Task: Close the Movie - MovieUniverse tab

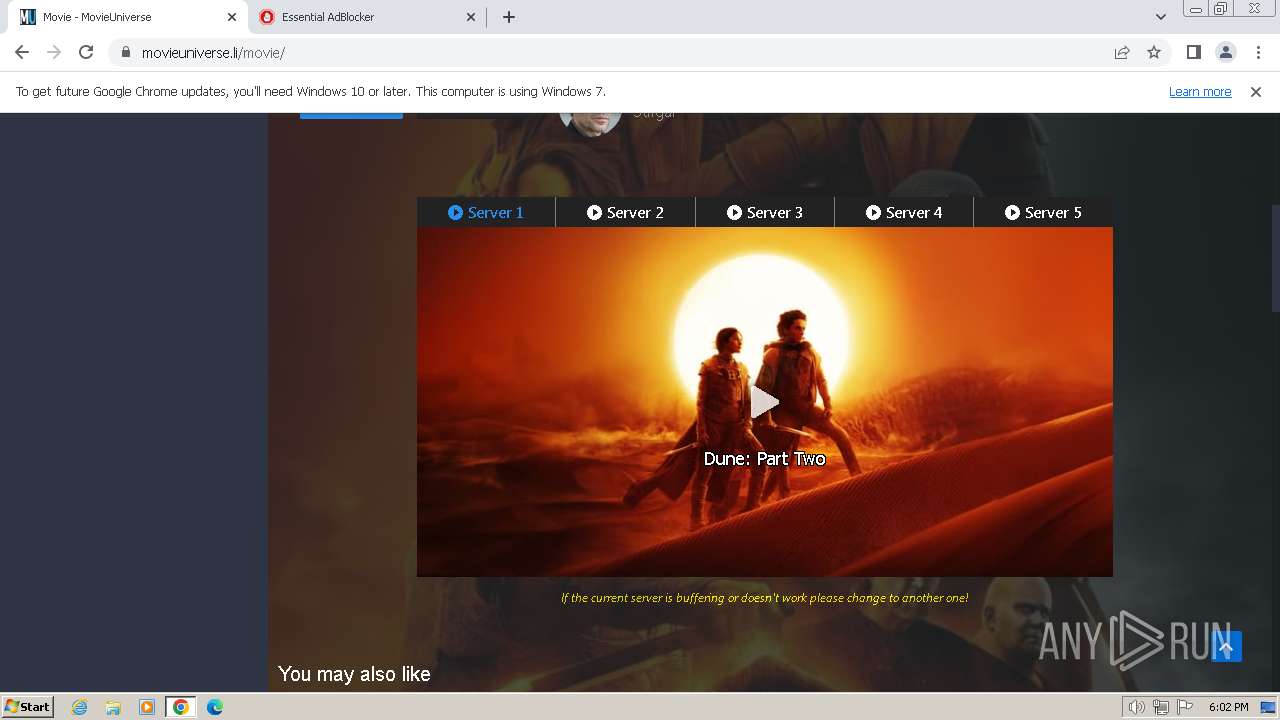Action: (x=232, y=17)
